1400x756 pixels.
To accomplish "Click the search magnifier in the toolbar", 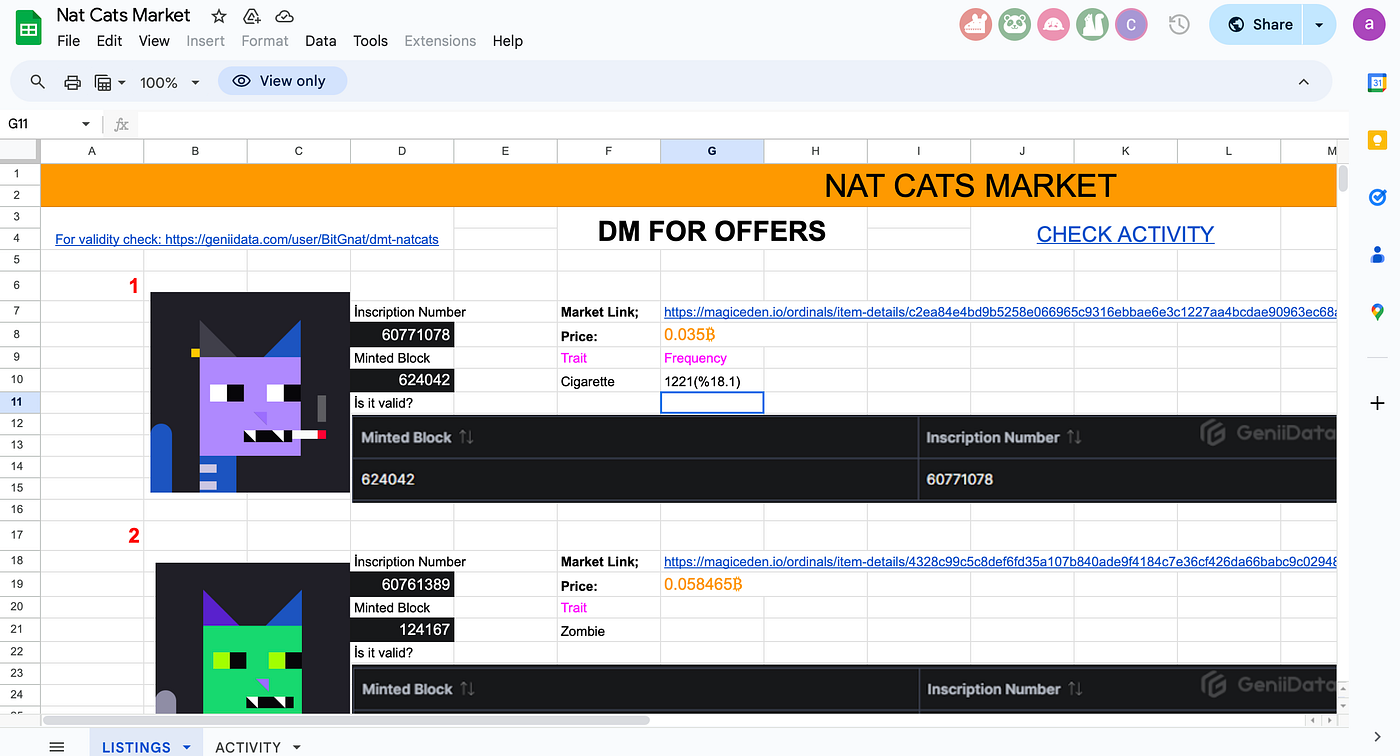I will pyautogui.click(x=38, y=82).
